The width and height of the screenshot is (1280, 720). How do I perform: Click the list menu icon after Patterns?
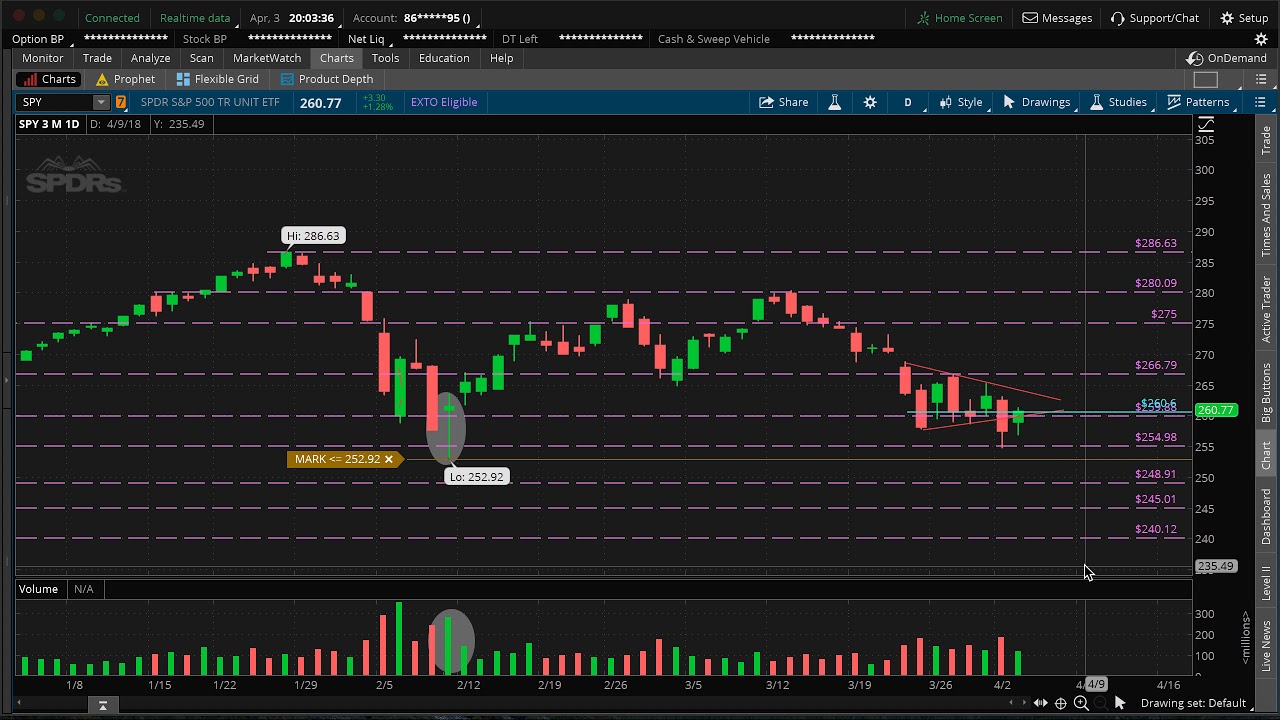[x=1260, y=102]
